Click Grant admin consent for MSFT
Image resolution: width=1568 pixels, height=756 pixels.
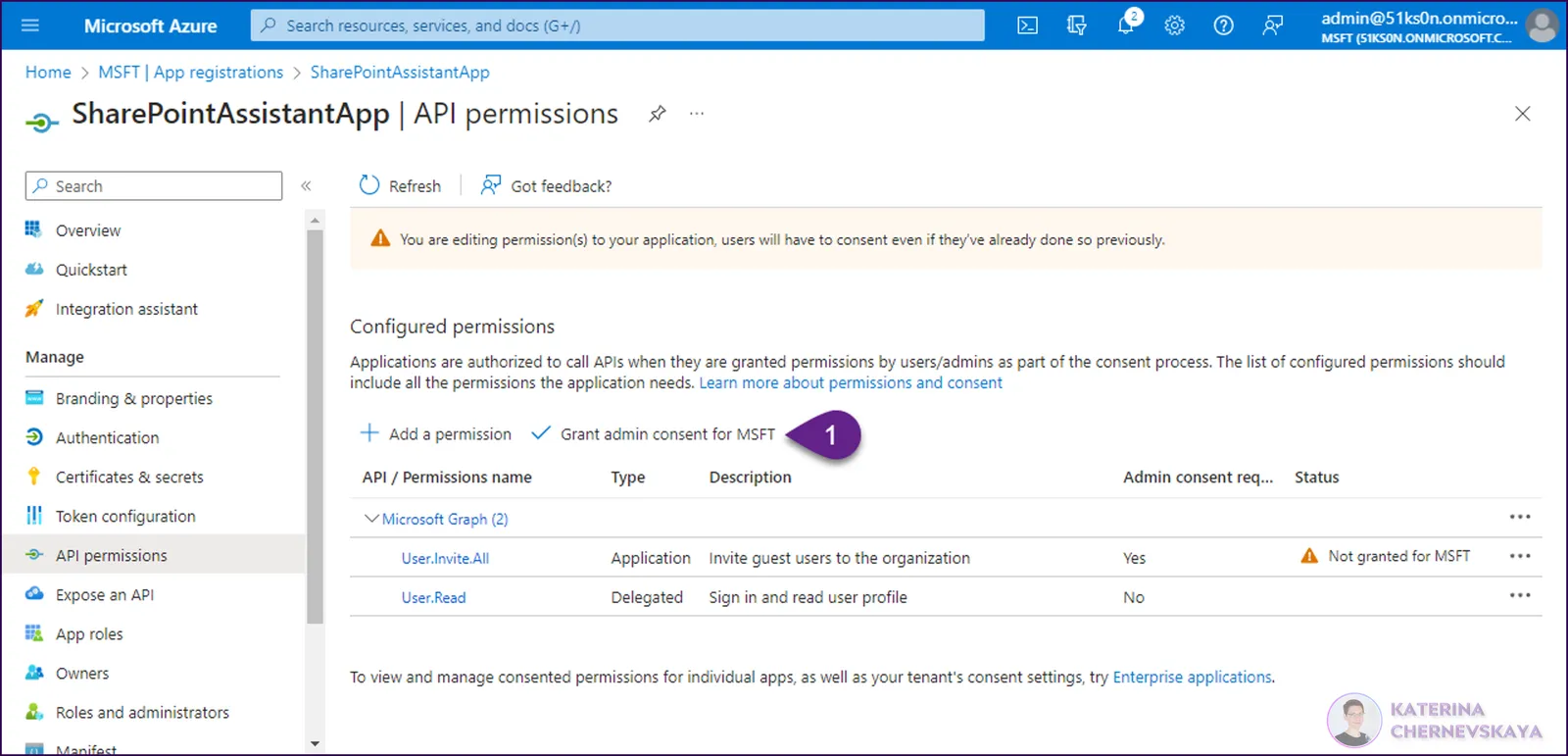[x=653, y=433]
